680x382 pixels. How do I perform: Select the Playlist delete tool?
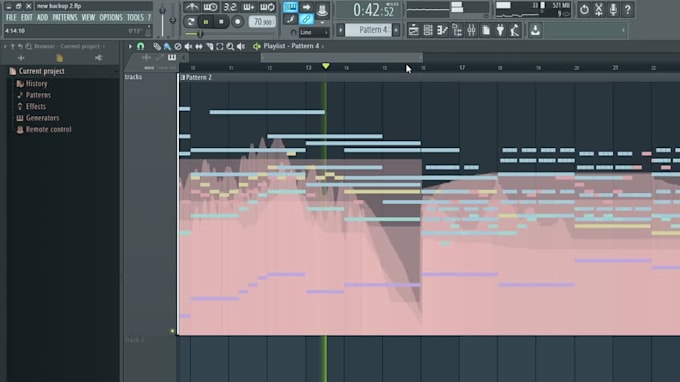(177, 46)
